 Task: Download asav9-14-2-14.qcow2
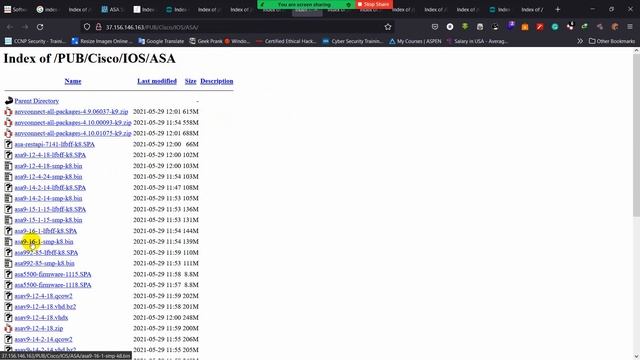(x=43, y=339)
